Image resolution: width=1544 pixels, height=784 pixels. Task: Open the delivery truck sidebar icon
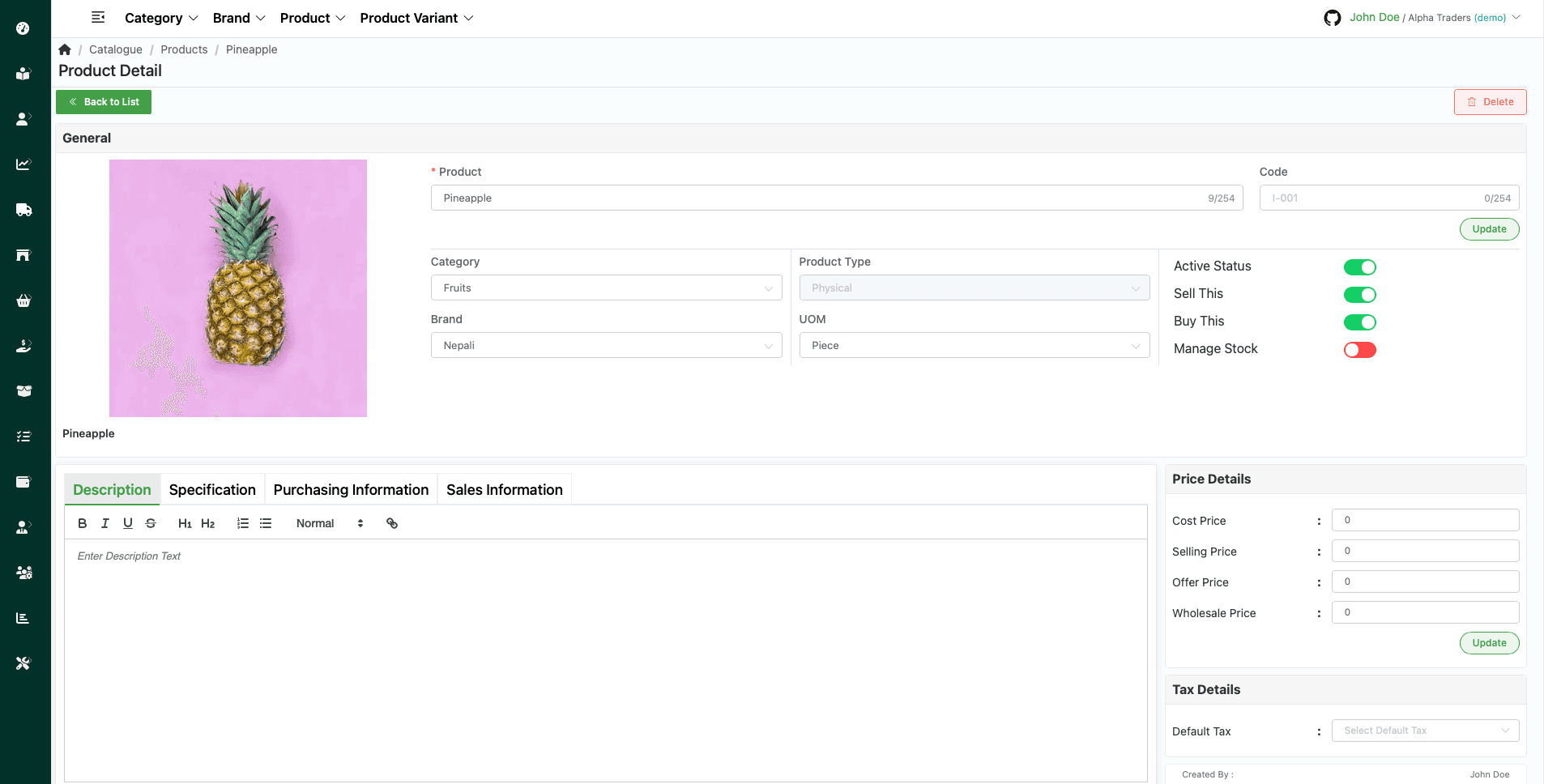click(x=23, y=210)
